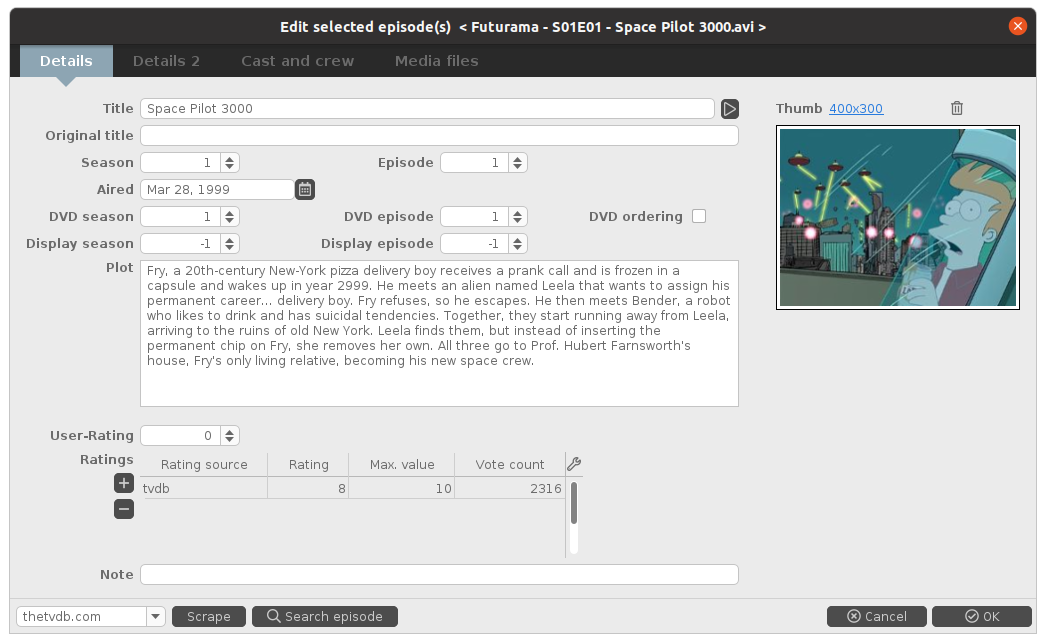Expand the thetvdb.com scraper dropdown
Image resolution: width=1046 pixels, height=643 pixels.
point(155,616)
